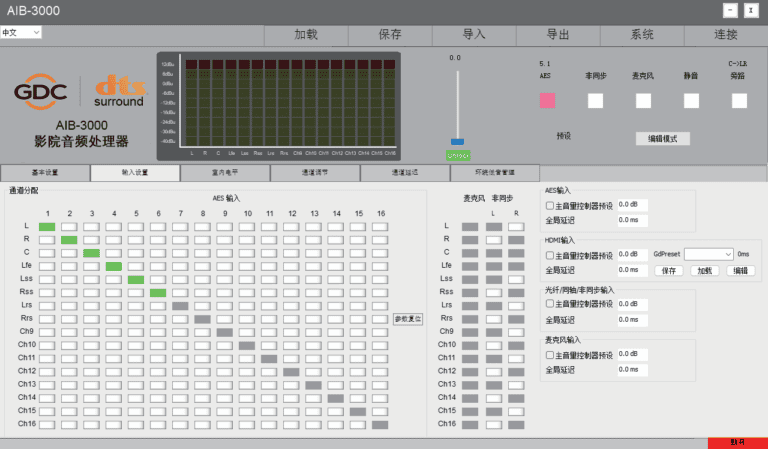Open the GdPreset dropdown in HDMI输入
The image size is (768, 449).
(x=709, y=254)
